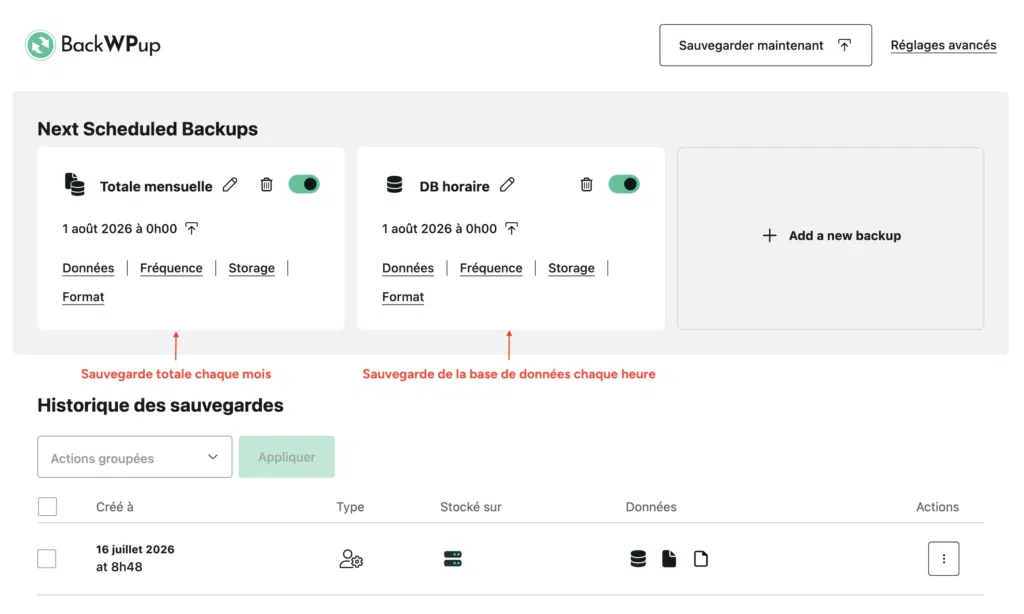
Task: Delete the Totale mensuelle backup job
Action: [x=266, y=185]
